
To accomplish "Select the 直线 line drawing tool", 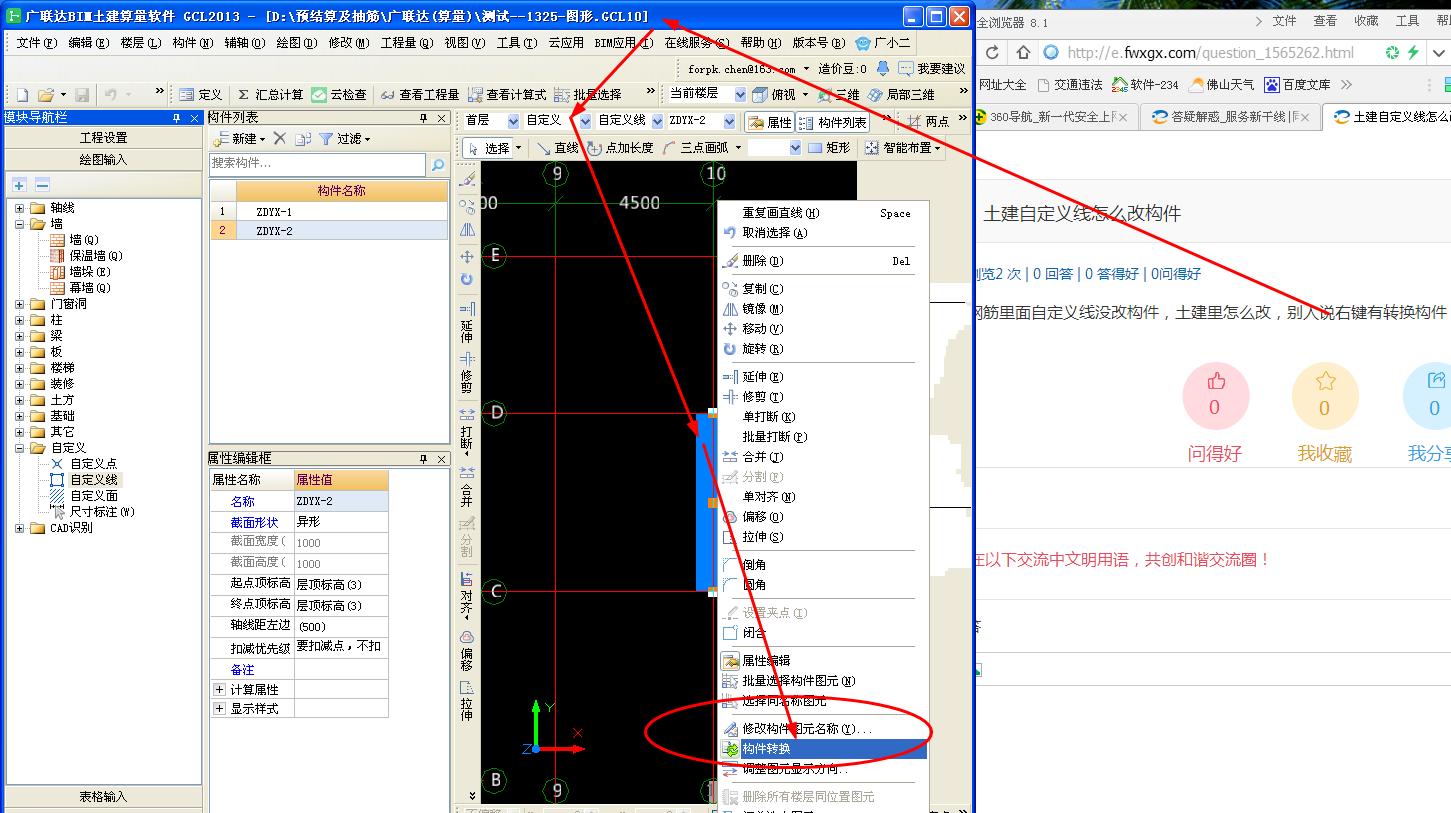I will click(x=557, y=148).
